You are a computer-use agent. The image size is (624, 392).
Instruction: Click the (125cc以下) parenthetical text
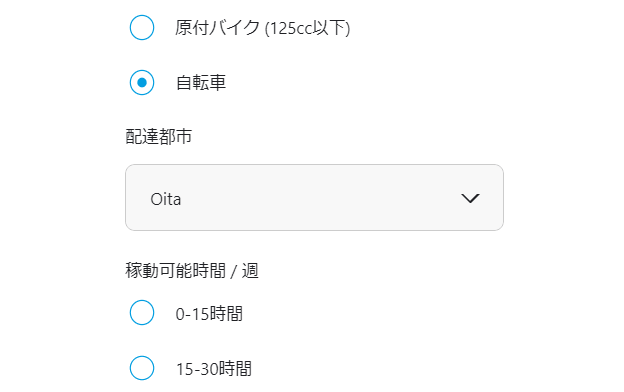tap(307, 28)
